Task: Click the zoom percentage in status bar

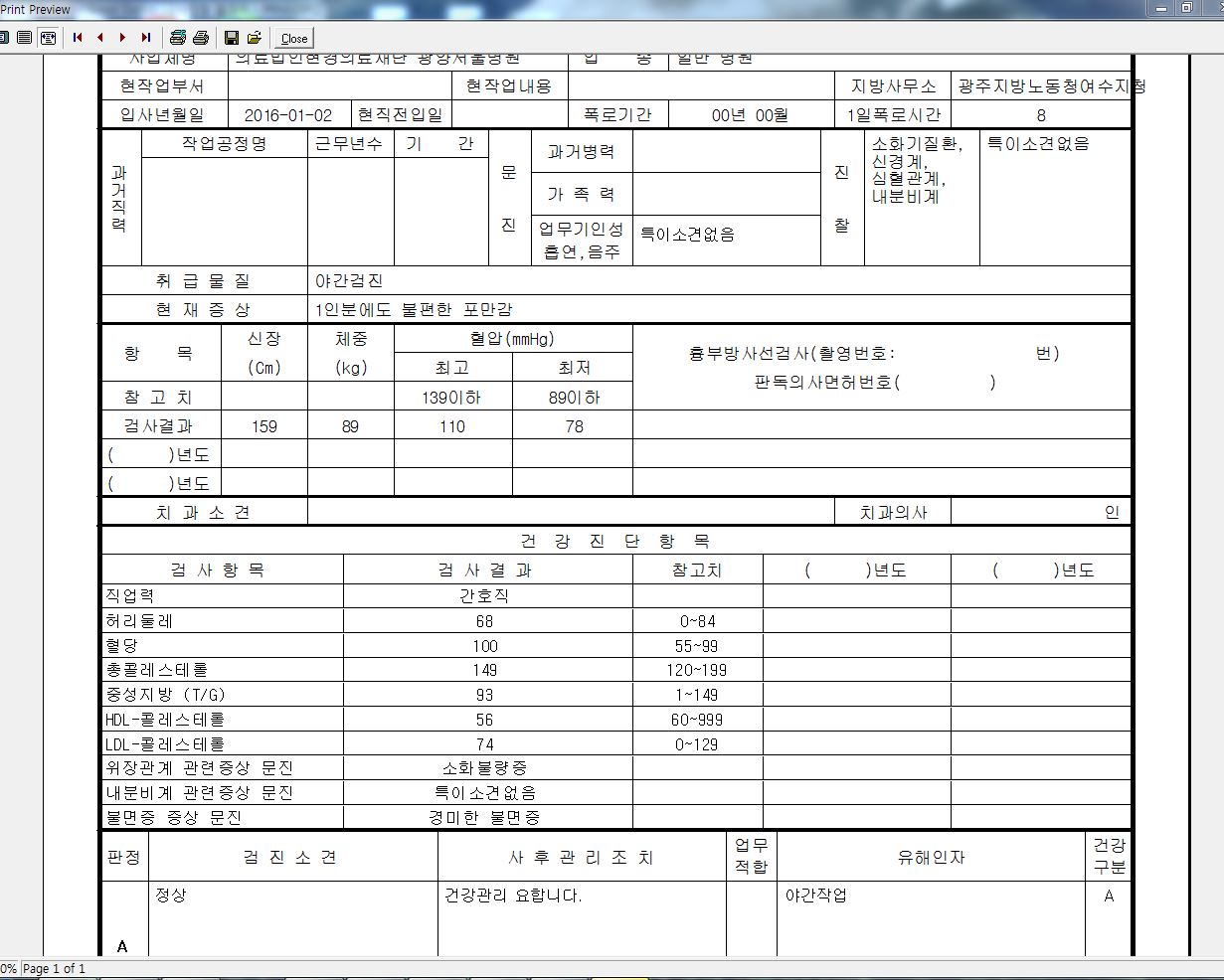Action: point(8,969)
